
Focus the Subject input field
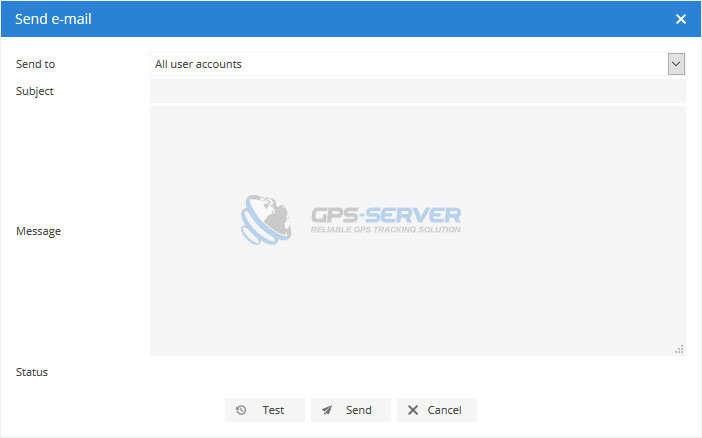pos(417,91)
